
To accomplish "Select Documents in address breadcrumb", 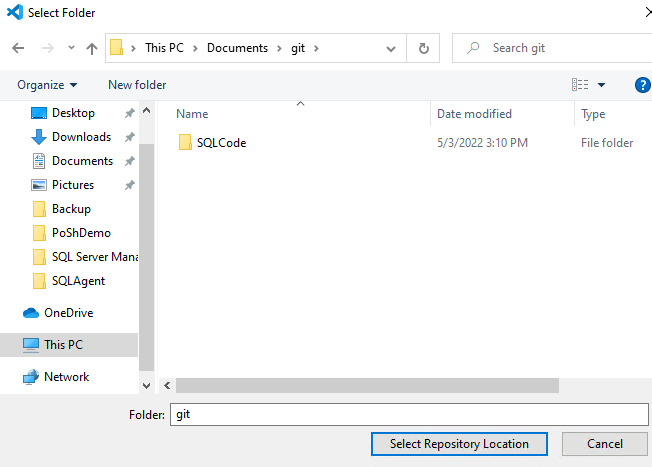I will tap(237, 48).
